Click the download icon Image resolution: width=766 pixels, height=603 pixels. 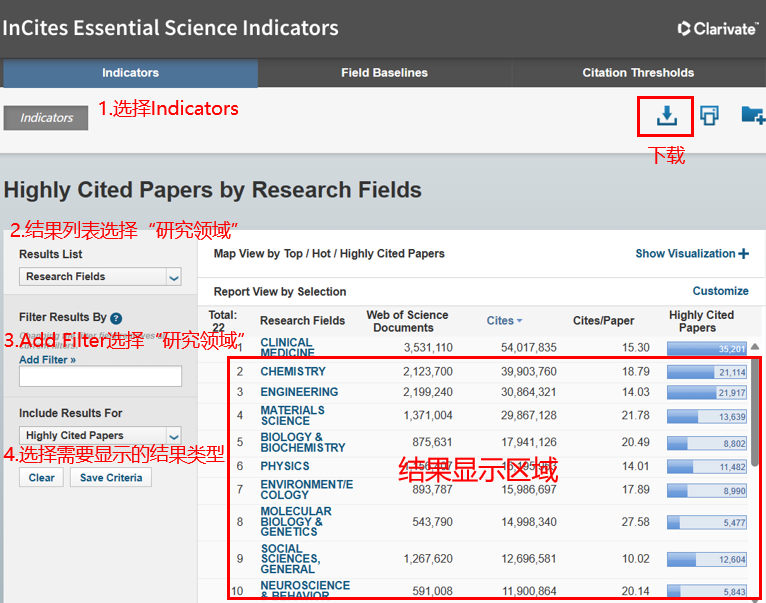click(x=666, y=116)
